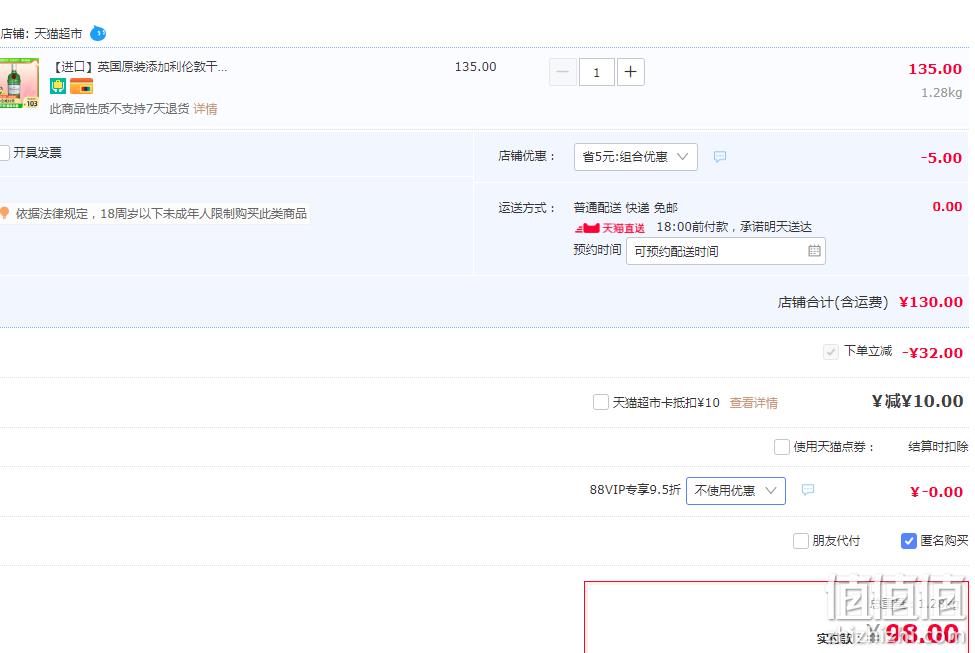This screenshot has height=653, width=975.
Task: Increase quantity with the plus button
Action: point(631,72)
